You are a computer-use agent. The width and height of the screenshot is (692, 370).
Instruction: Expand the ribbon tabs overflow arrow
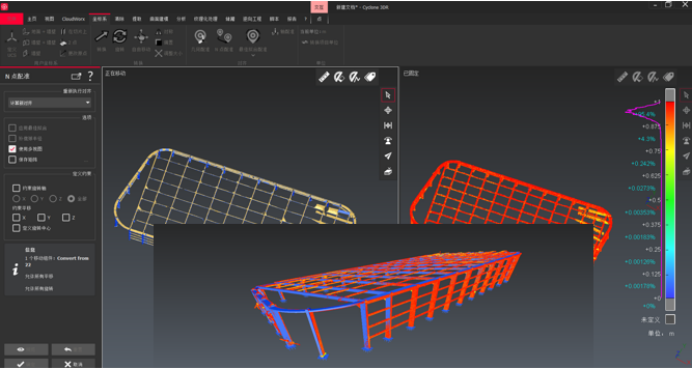click(306, 19)
